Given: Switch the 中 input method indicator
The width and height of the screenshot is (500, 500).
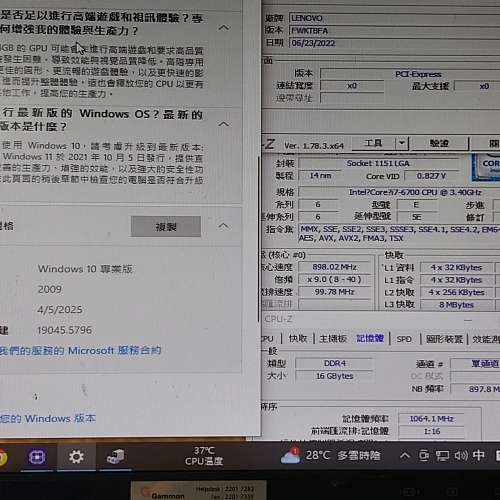Looking at the screenshot, I should click(479, 455).
